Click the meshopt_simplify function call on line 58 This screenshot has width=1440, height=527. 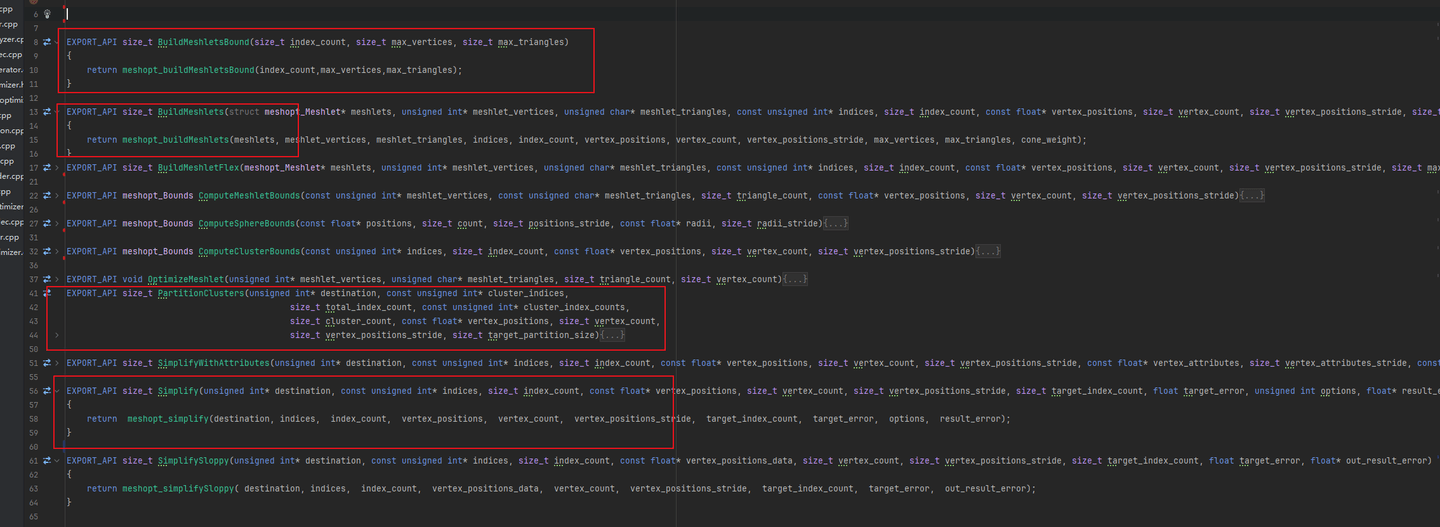(166, 419)
